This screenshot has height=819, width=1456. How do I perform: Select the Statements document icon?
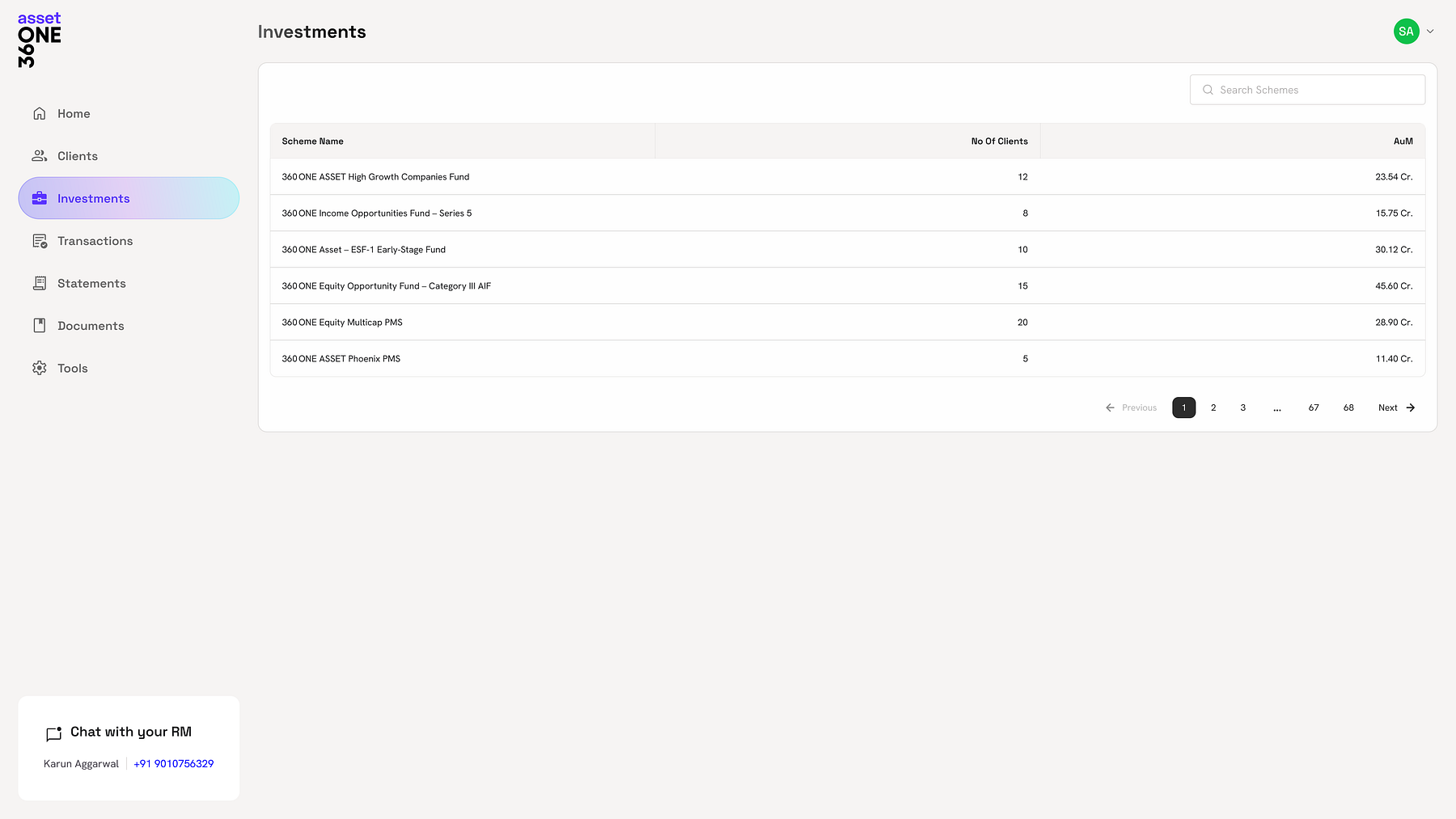[x=39, y=283]
